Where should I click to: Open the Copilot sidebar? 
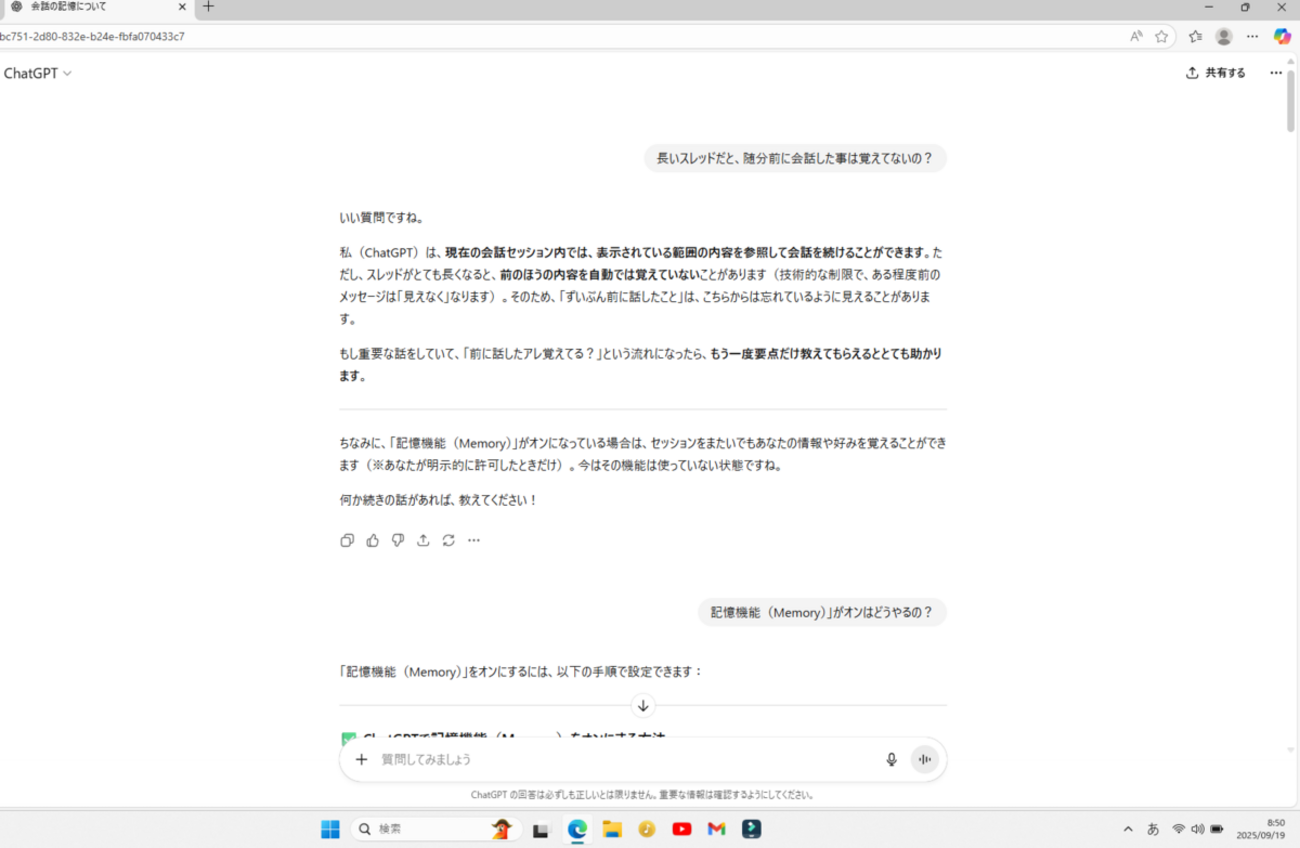coord(1282,36)
